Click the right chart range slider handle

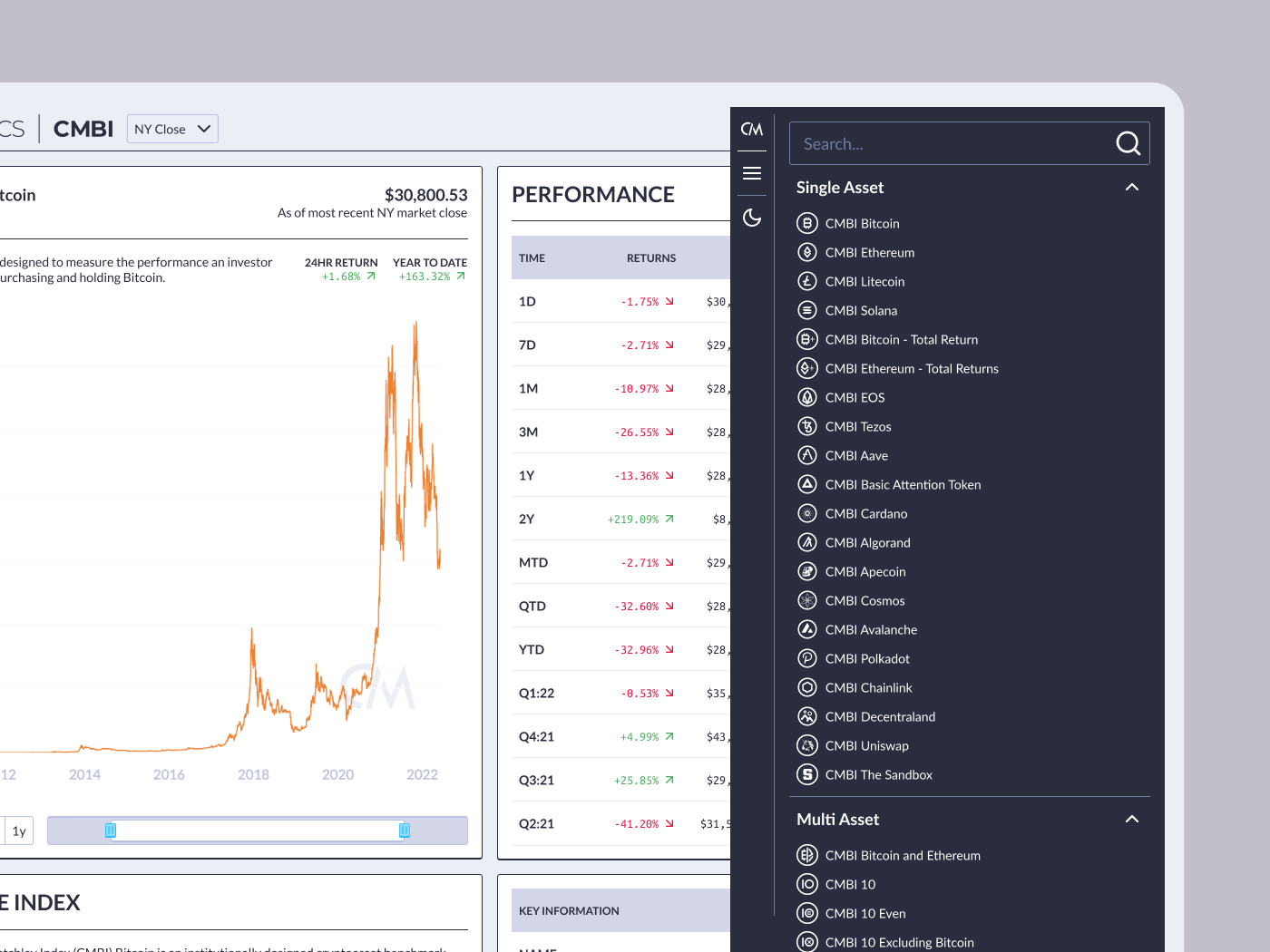tap(405, 831)
